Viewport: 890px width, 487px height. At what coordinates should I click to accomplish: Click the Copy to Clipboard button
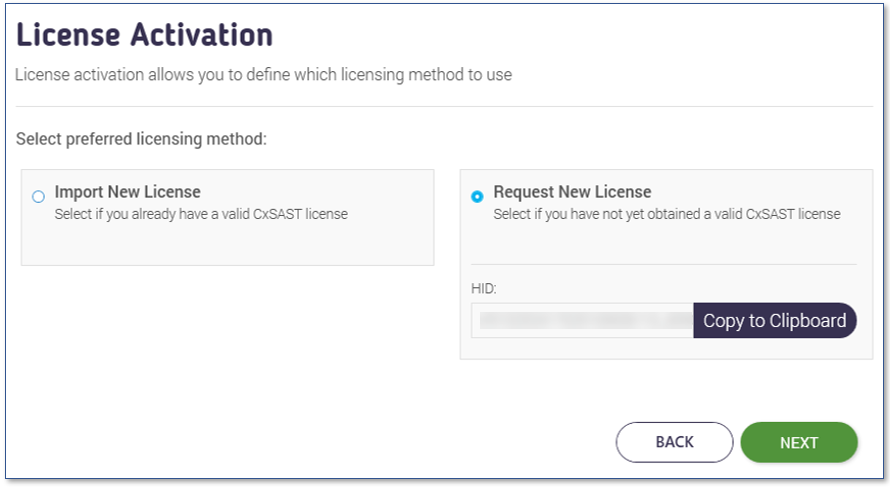775,321
